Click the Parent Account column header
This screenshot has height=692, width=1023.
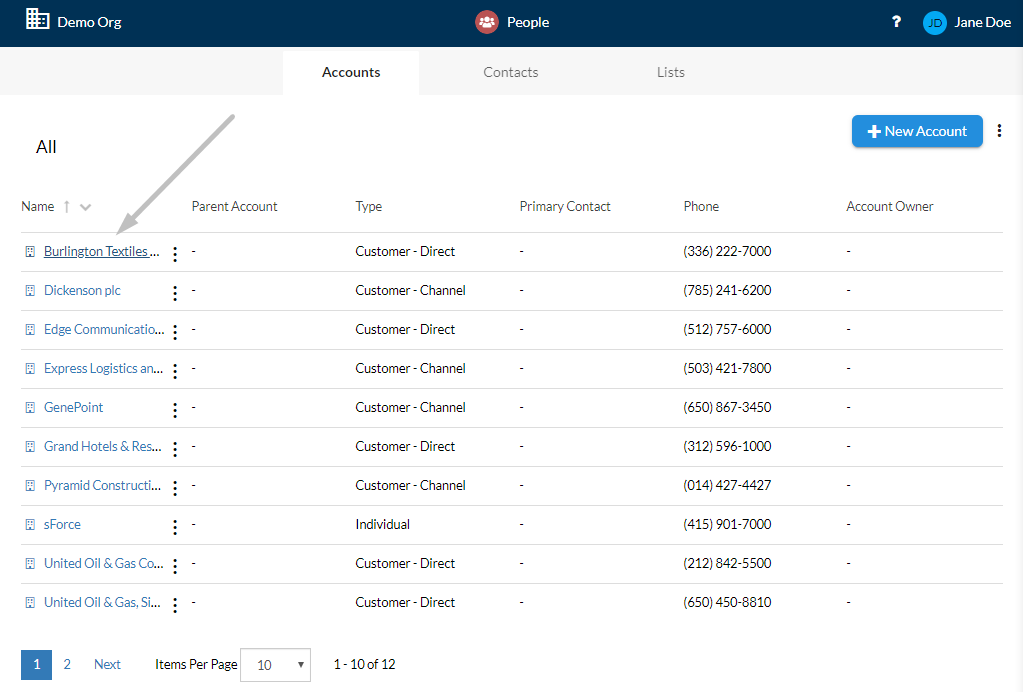(x=234, y=207)
